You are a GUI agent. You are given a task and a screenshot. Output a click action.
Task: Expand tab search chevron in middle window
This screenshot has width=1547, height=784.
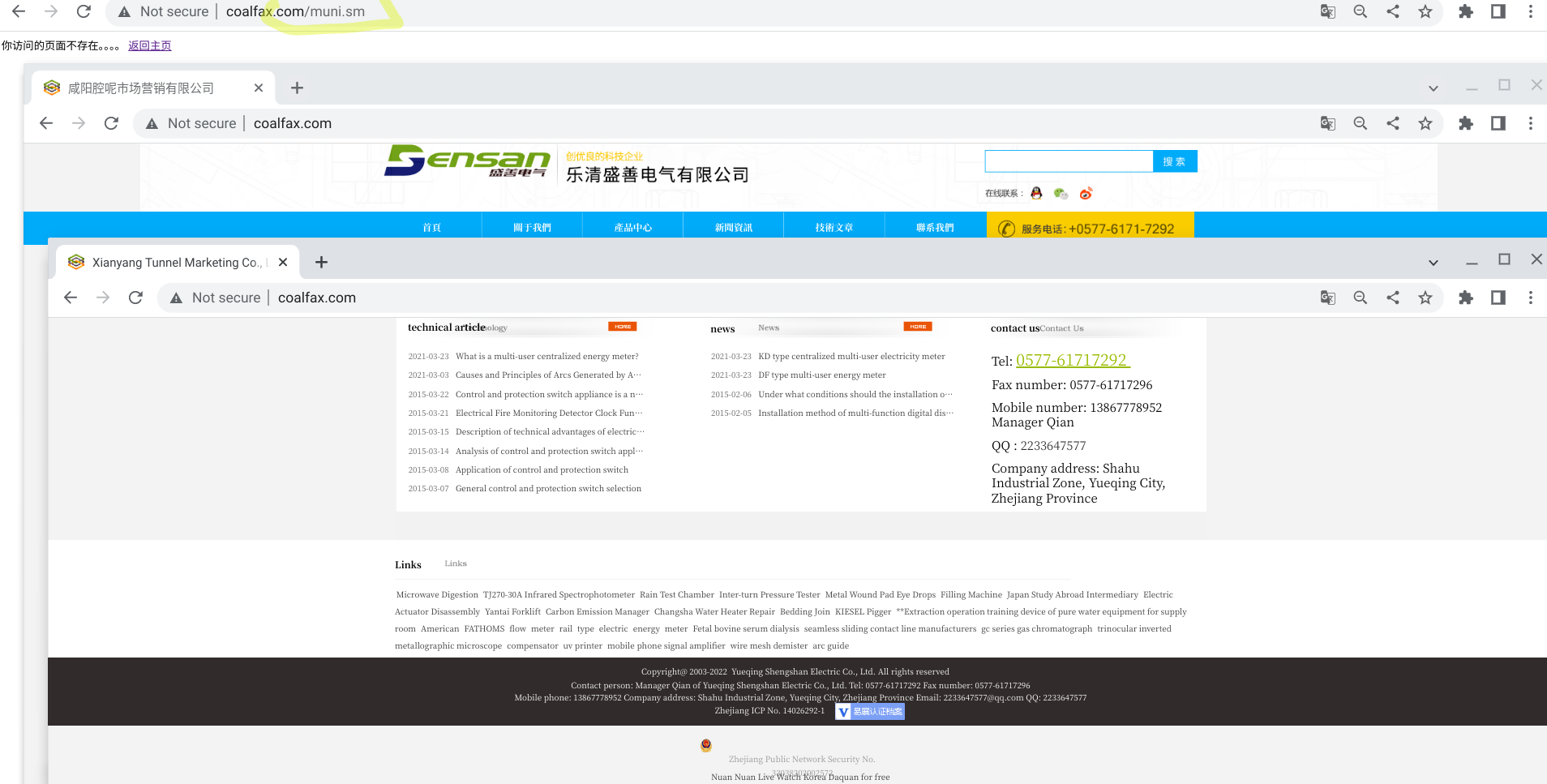(x=1433, y=88)
